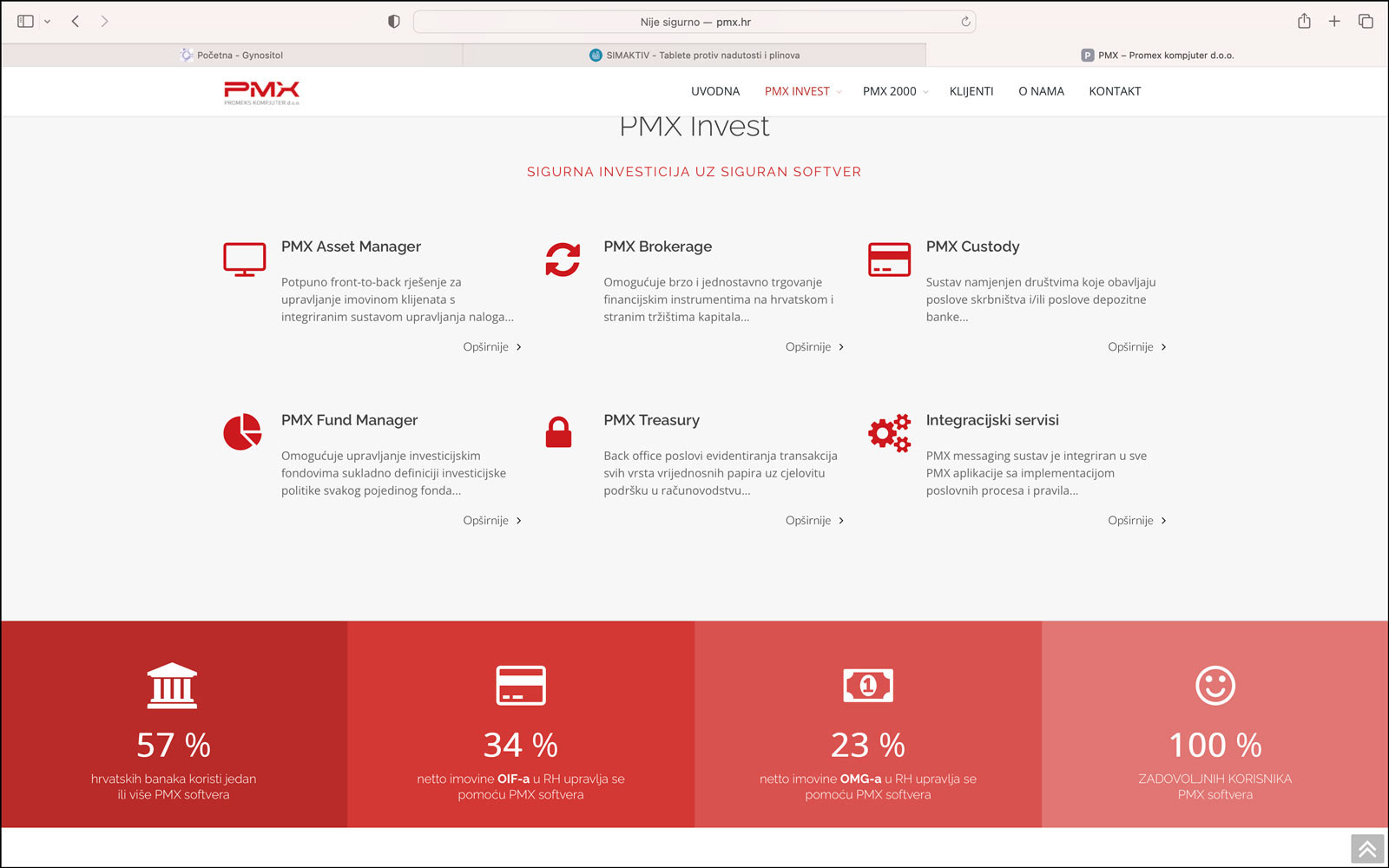Click the 57 % statistic text

174,745
